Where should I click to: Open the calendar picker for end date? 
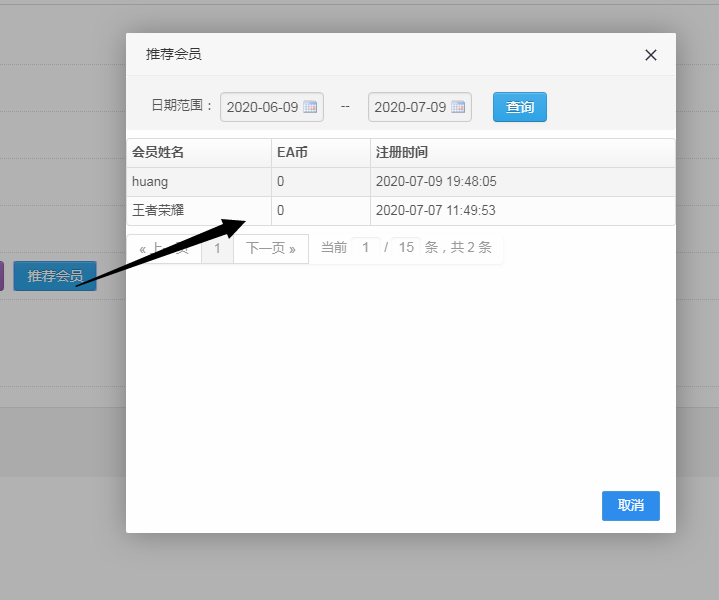click(x=458, y=107)
